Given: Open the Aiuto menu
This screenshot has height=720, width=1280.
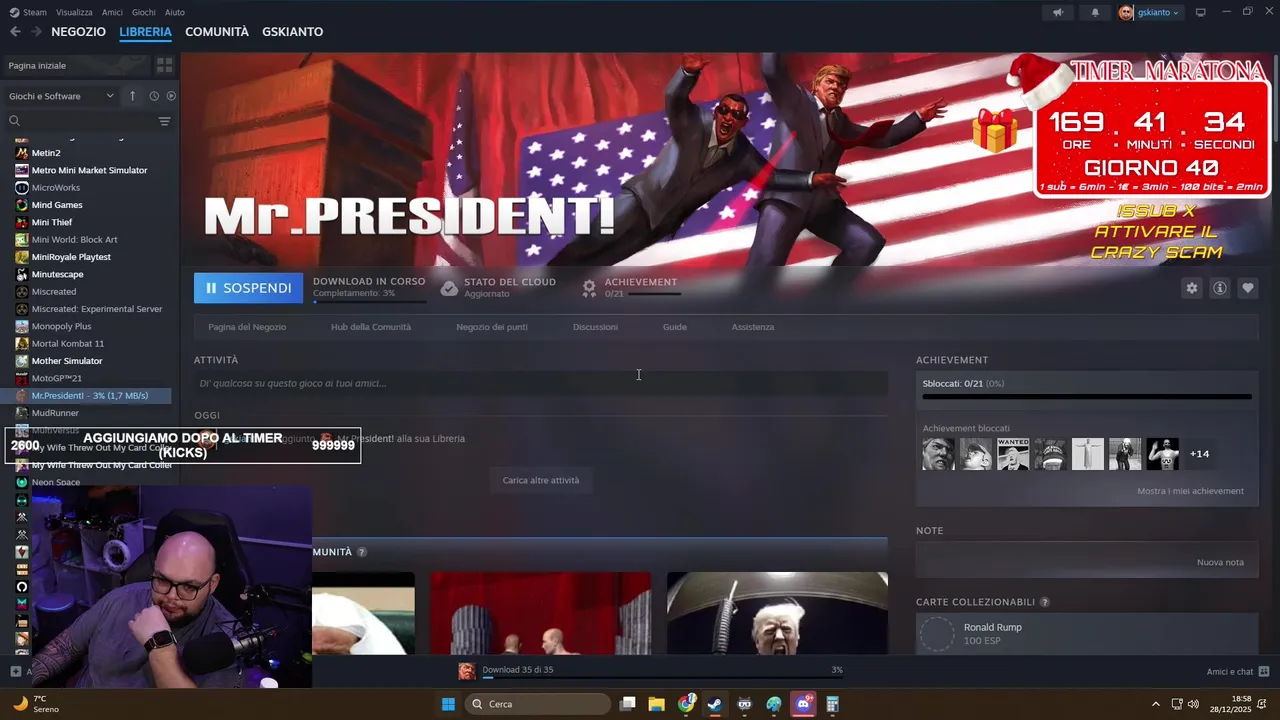Looking at the screenshot, I should [175, 12].
